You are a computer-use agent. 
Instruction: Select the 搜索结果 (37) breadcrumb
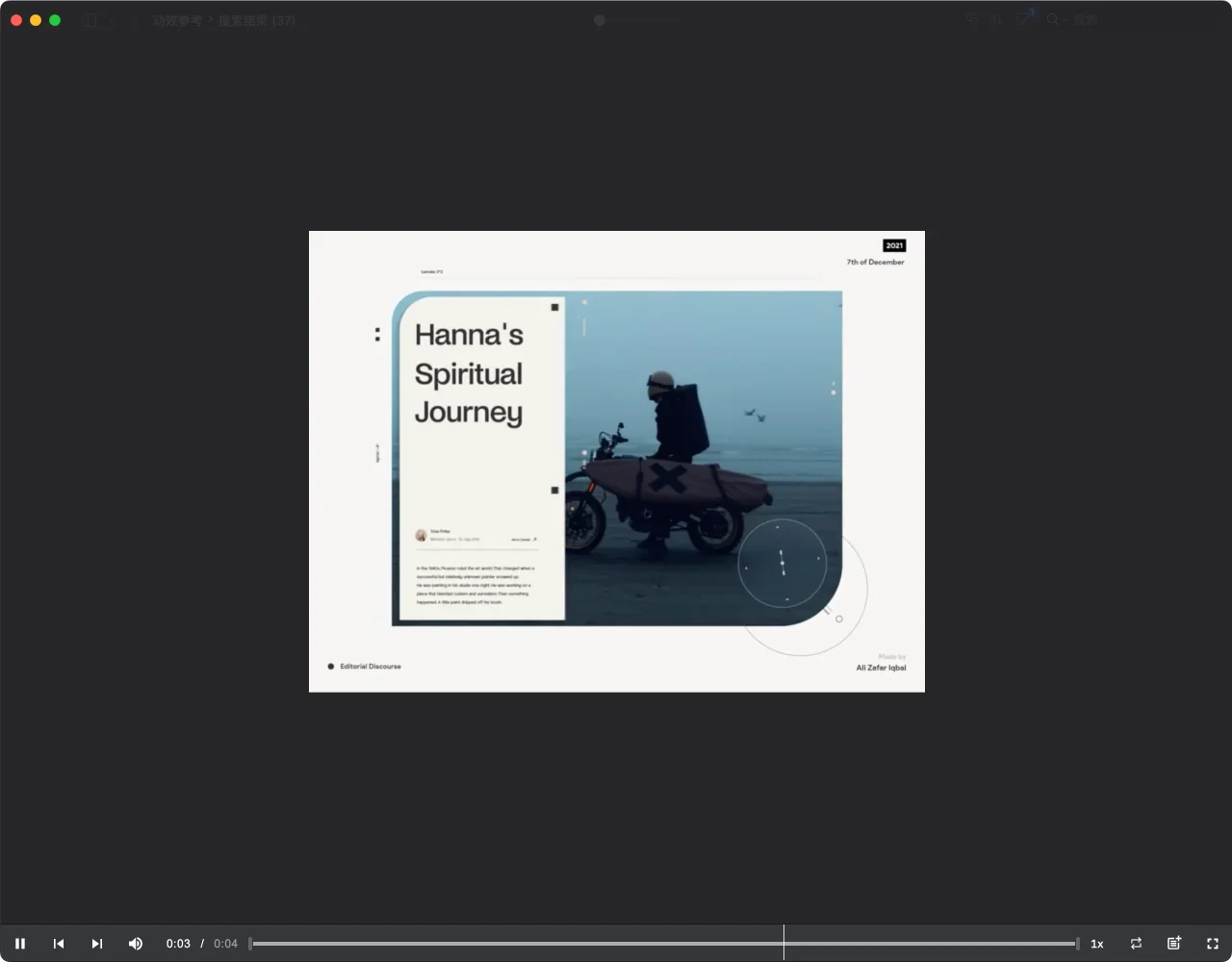257,20
